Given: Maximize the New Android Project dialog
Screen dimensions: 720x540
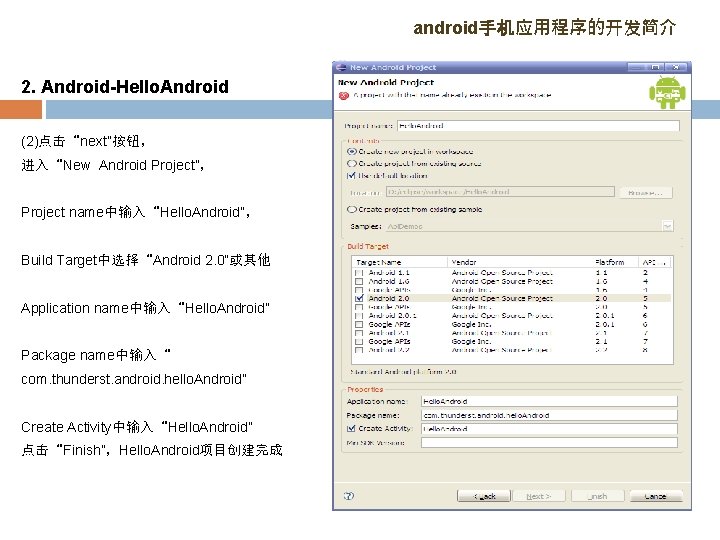Looking at the screenshot, I should pos(655,67).
